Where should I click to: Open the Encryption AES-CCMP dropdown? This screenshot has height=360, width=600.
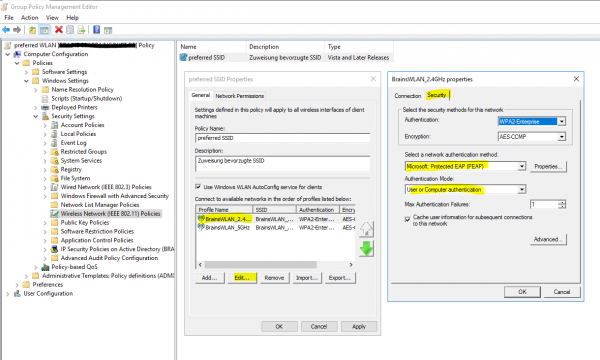(x=561, y=137)
